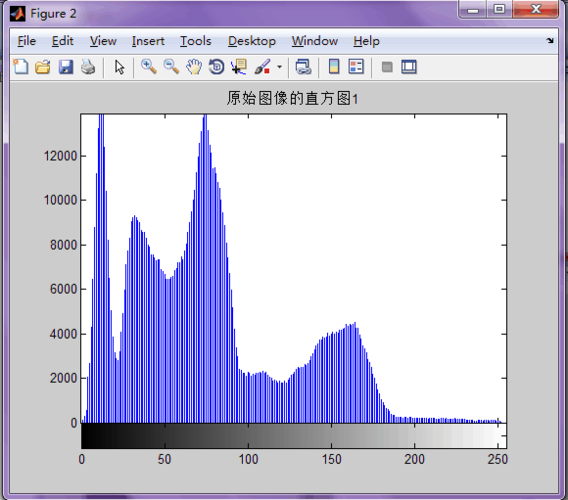
Task: Toggle the Brush data tool
Action: [263, 67]
